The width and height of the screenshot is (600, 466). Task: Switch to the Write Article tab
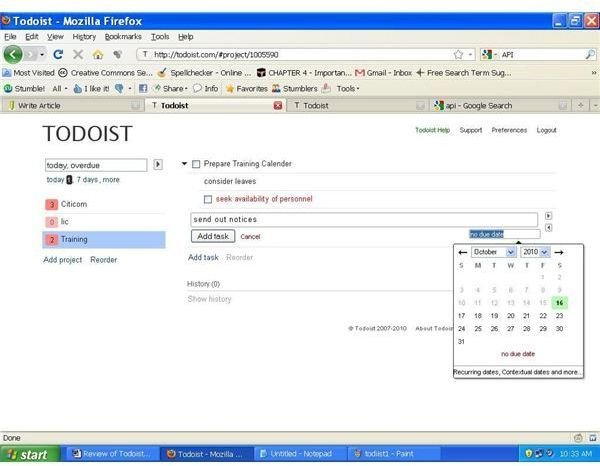pyautogui.click(x=72, y=106)
